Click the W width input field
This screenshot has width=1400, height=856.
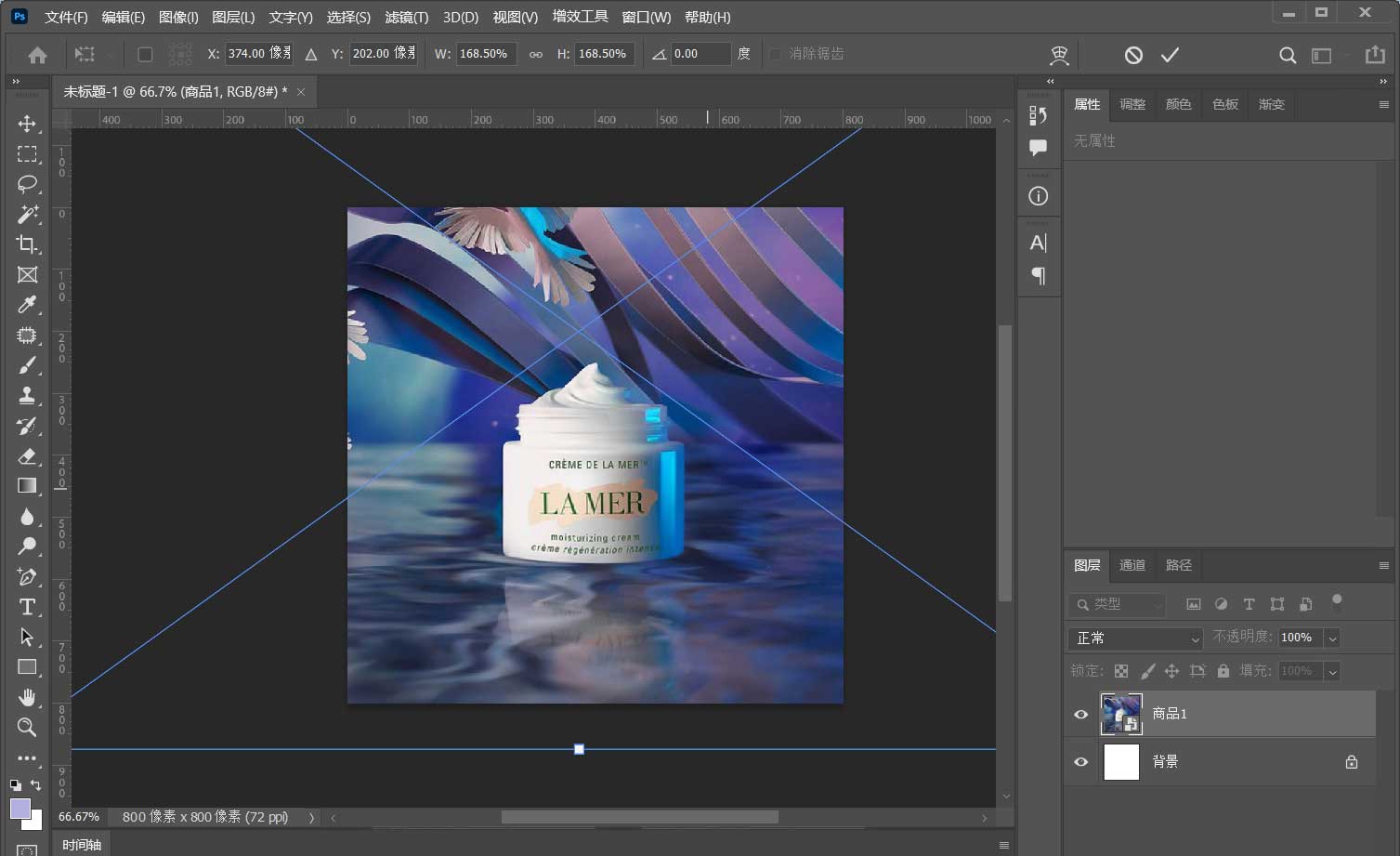coord(486,54)
